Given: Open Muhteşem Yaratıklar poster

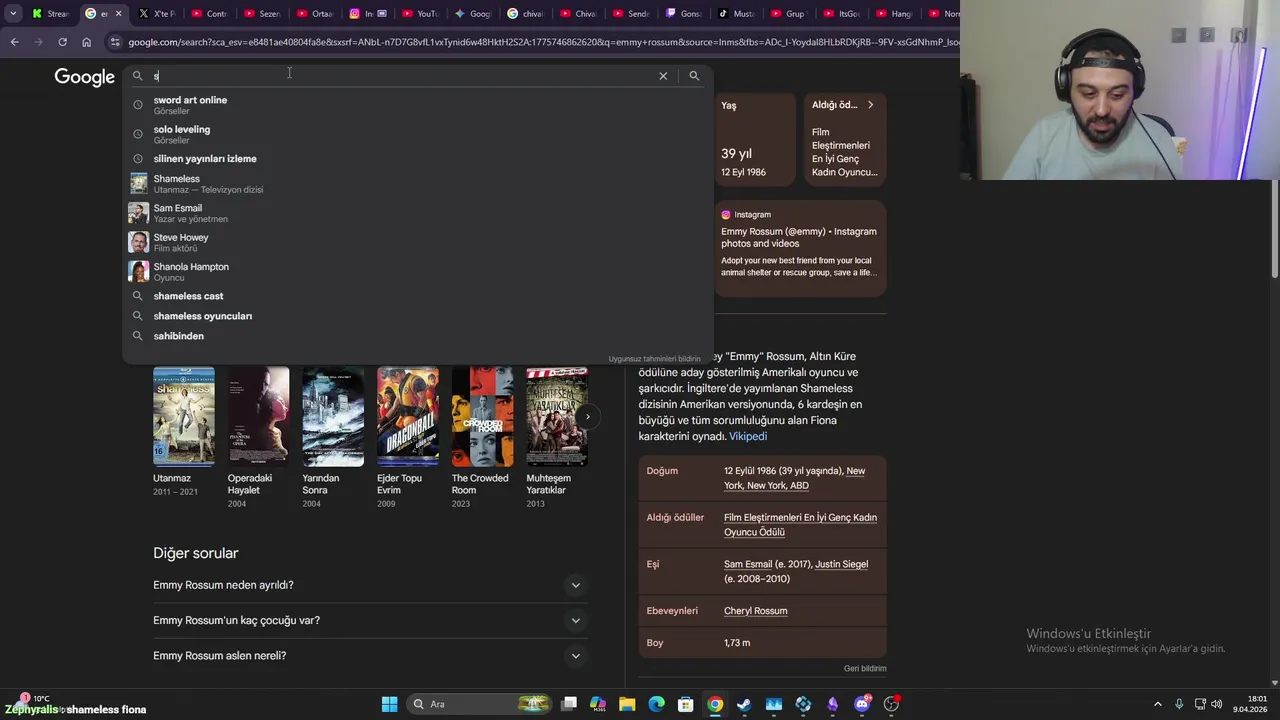Looking at the screenshot, I should (557, 416).
